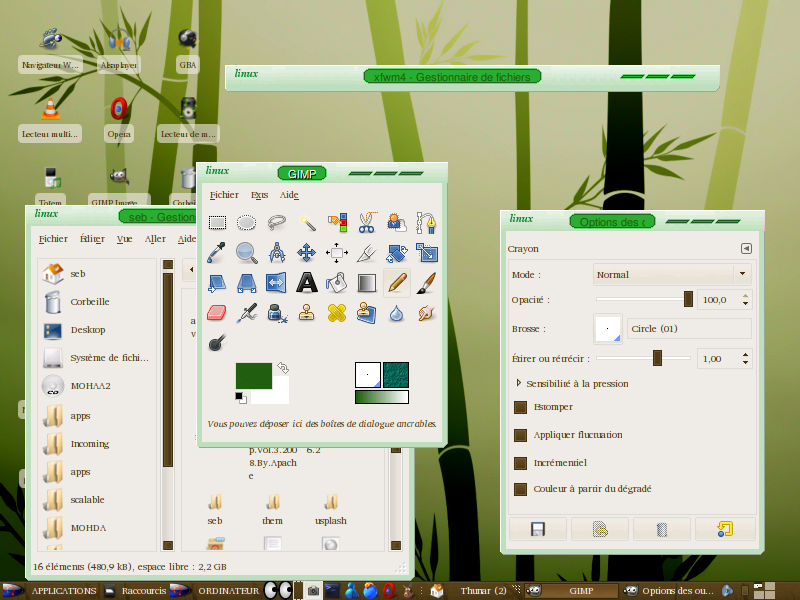This screenshot has height=600, width=800.
Task: Select the Clone stamp tool
Action: click(307, 313)
